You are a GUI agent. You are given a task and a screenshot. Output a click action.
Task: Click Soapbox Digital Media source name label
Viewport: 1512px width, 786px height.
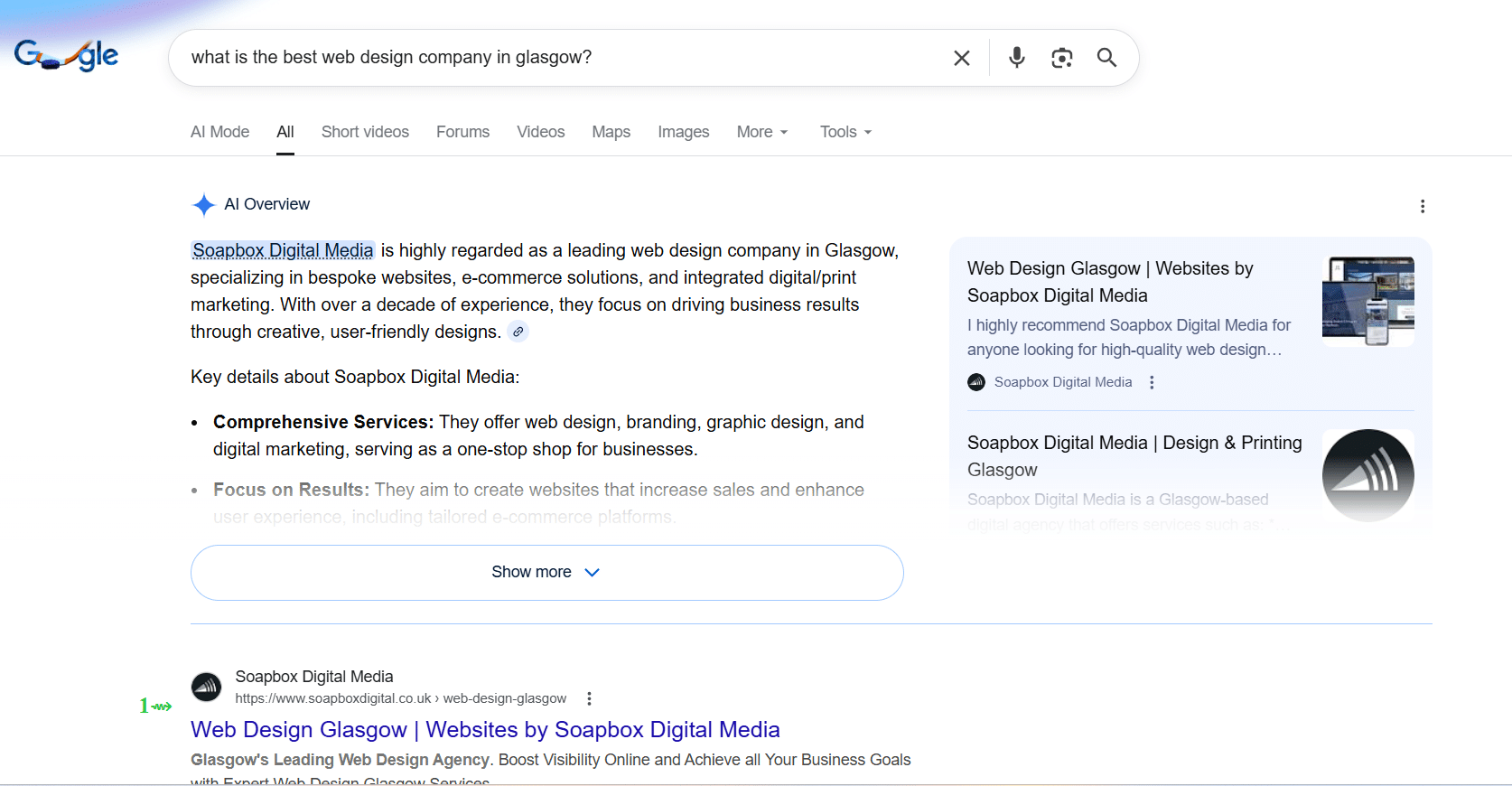pos(1063,382)
